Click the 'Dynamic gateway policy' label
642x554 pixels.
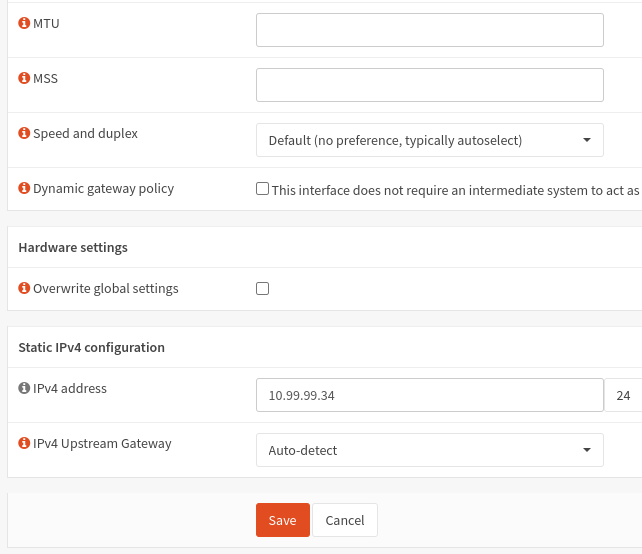pyautogui.click(x=103, y=189)
